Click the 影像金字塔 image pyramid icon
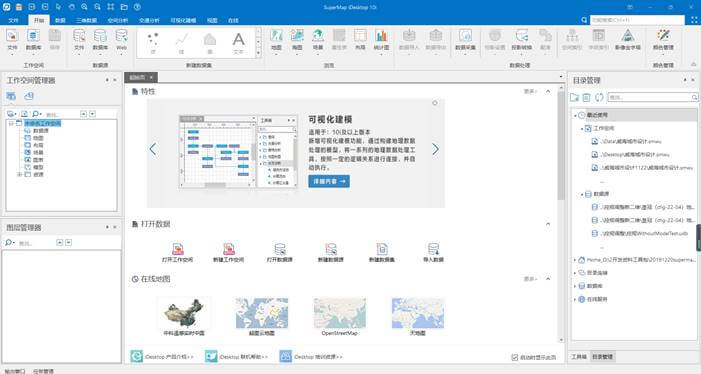Viewport: 701px width, 374px height. pyautogui.click(x=628, y=39)
